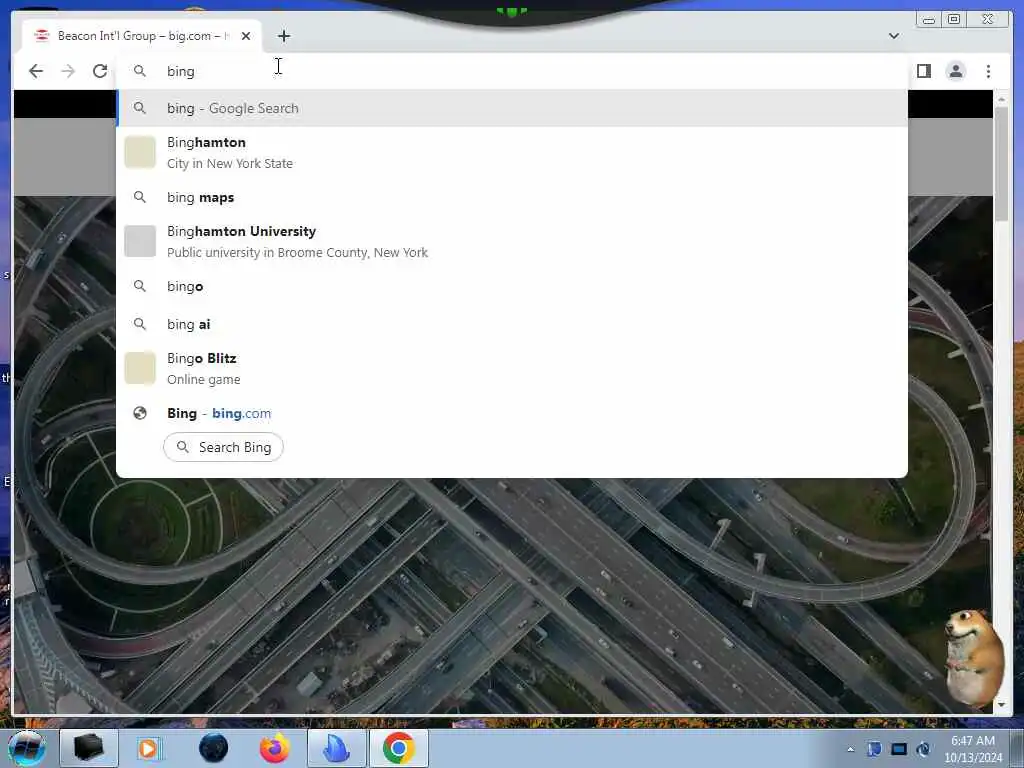The image size is (1024, 768).
Task: Click the hamster desktop mascot
Action: [973, 656]
